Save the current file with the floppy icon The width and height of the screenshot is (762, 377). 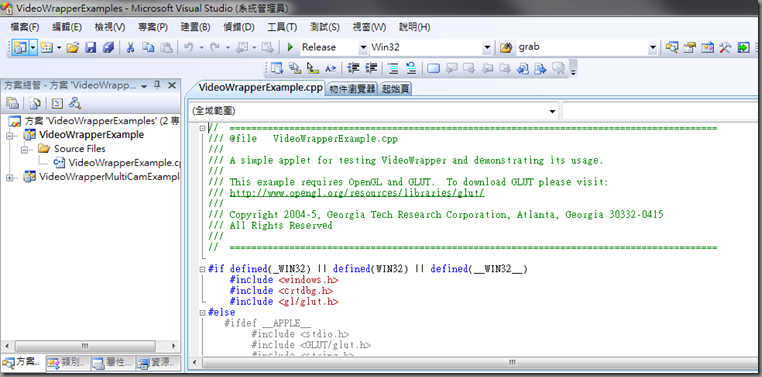[x=90, y=48]
